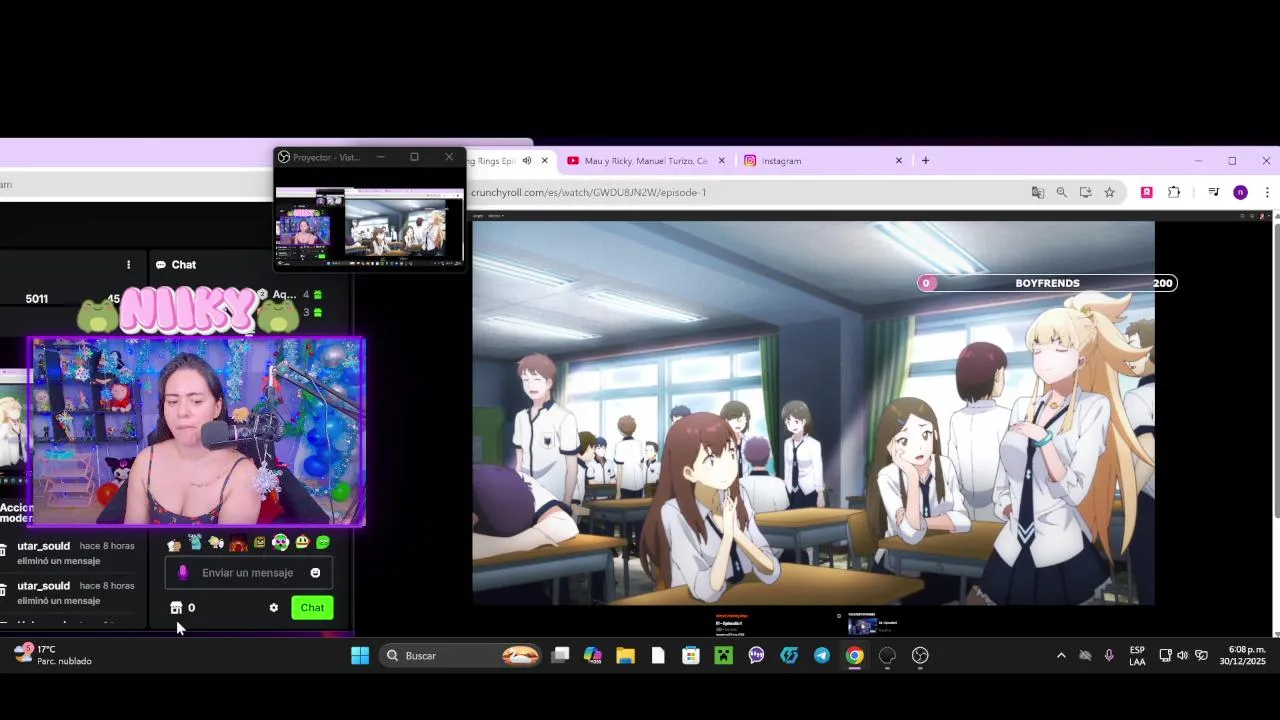
Task: Click the Proyector window preview thumbnail
Action: [369, 226]
